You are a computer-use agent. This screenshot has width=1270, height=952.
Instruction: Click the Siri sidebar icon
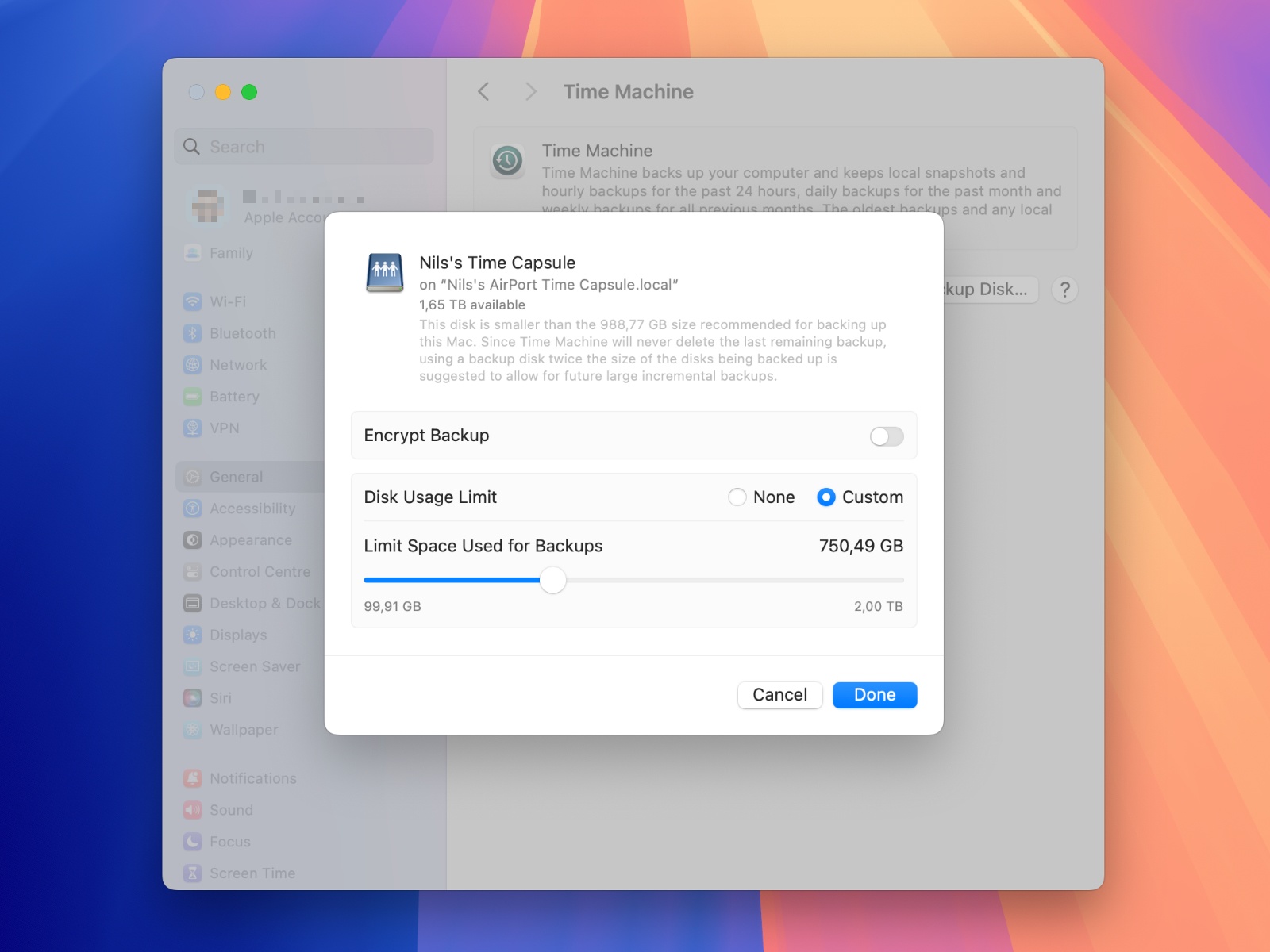point(193,698)
